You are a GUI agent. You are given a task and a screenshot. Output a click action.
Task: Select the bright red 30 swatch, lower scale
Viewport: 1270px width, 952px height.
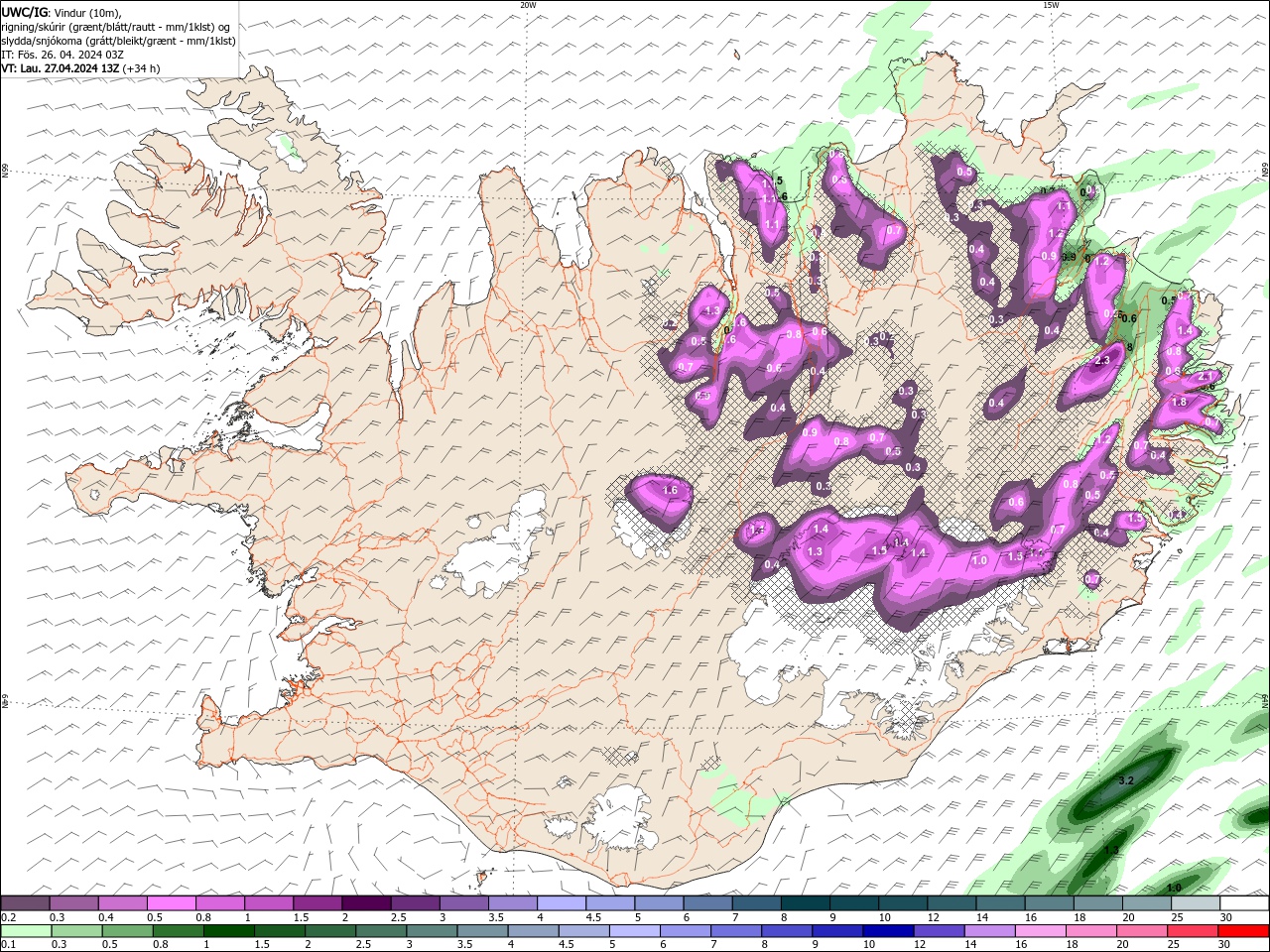click(1244, 930)
